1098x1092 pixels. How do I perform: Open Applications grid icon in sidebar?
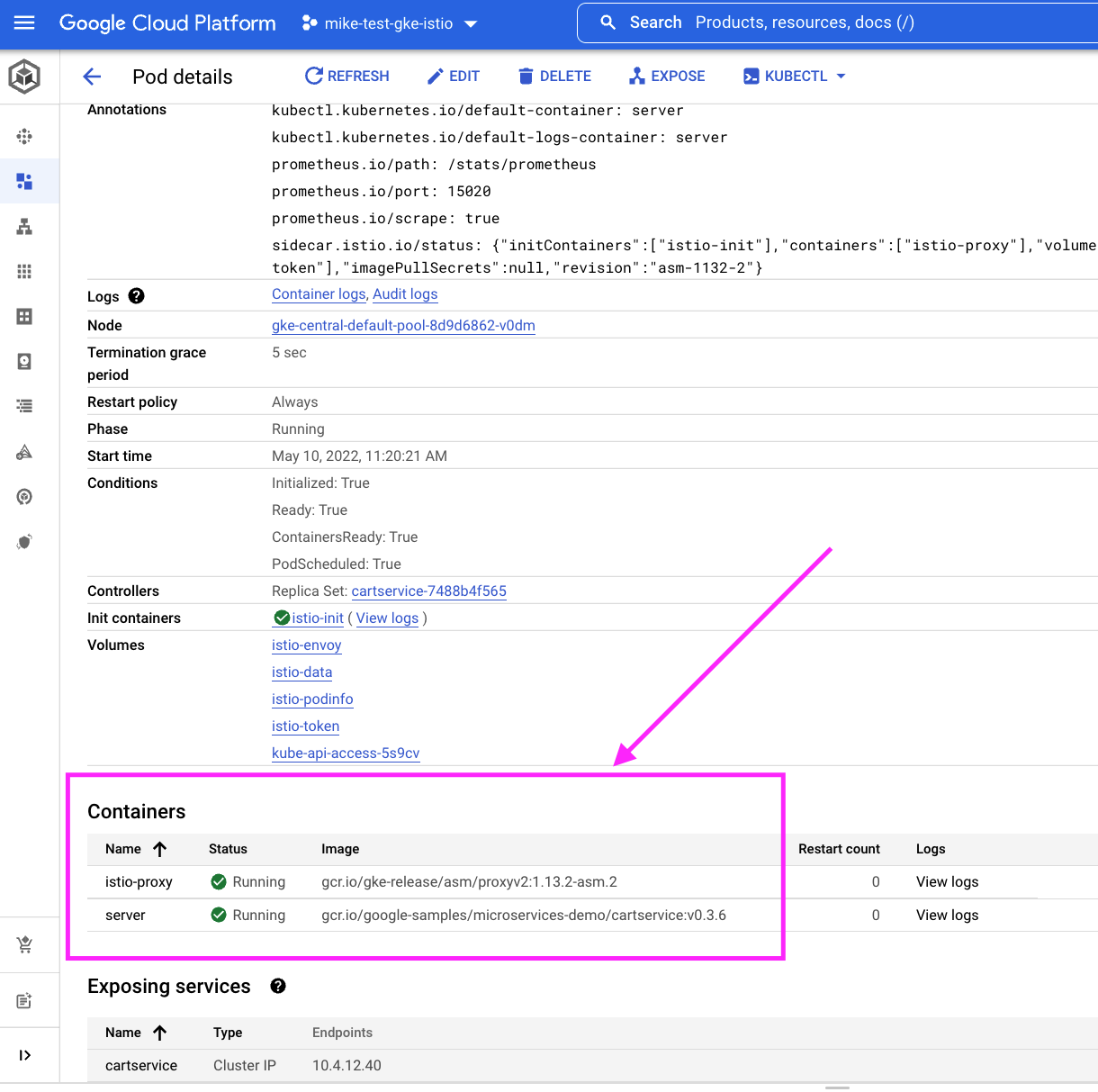(x=24, y=271)
